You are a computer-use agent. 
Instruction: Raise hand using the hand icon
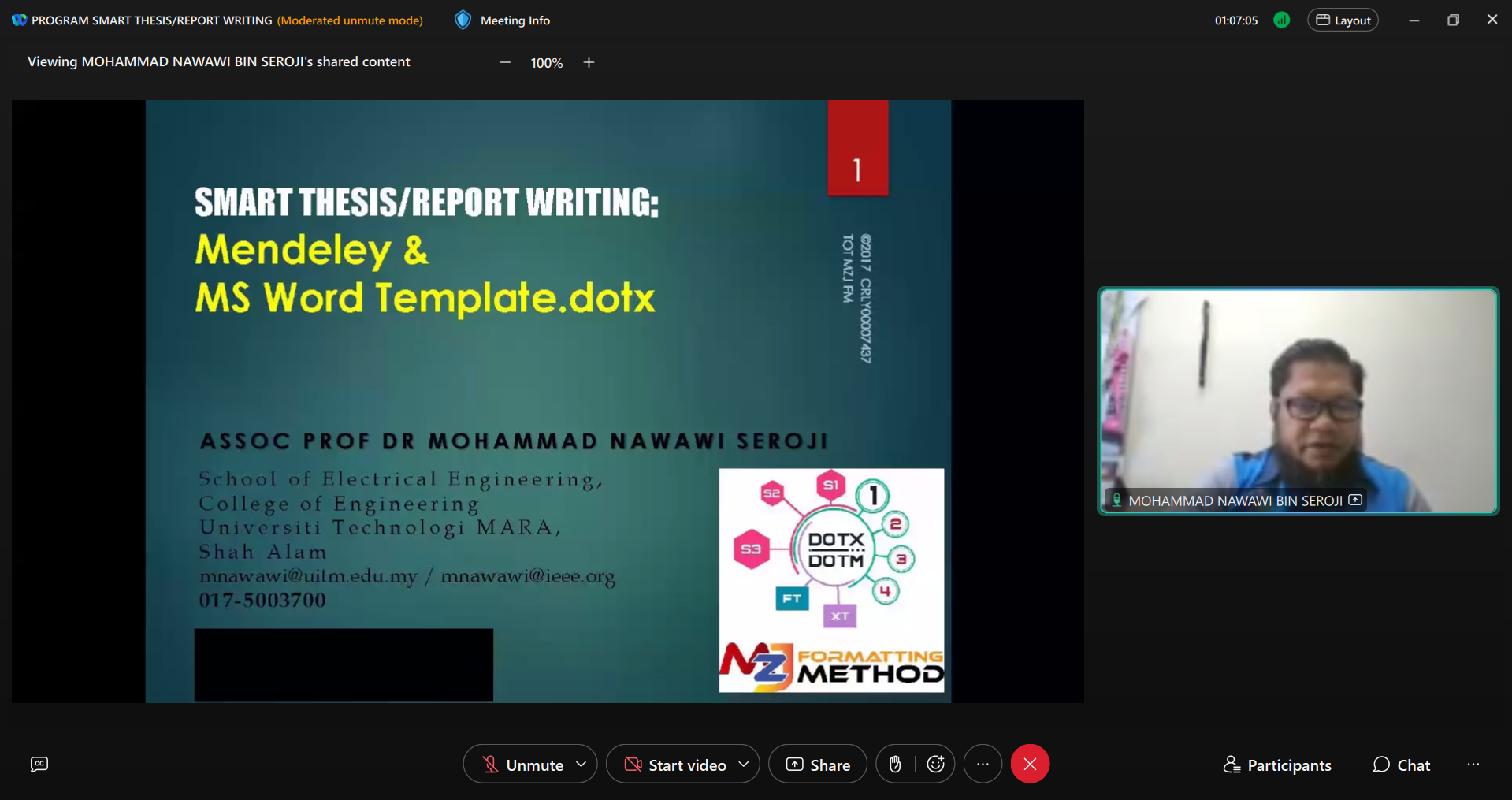point(895,764)
